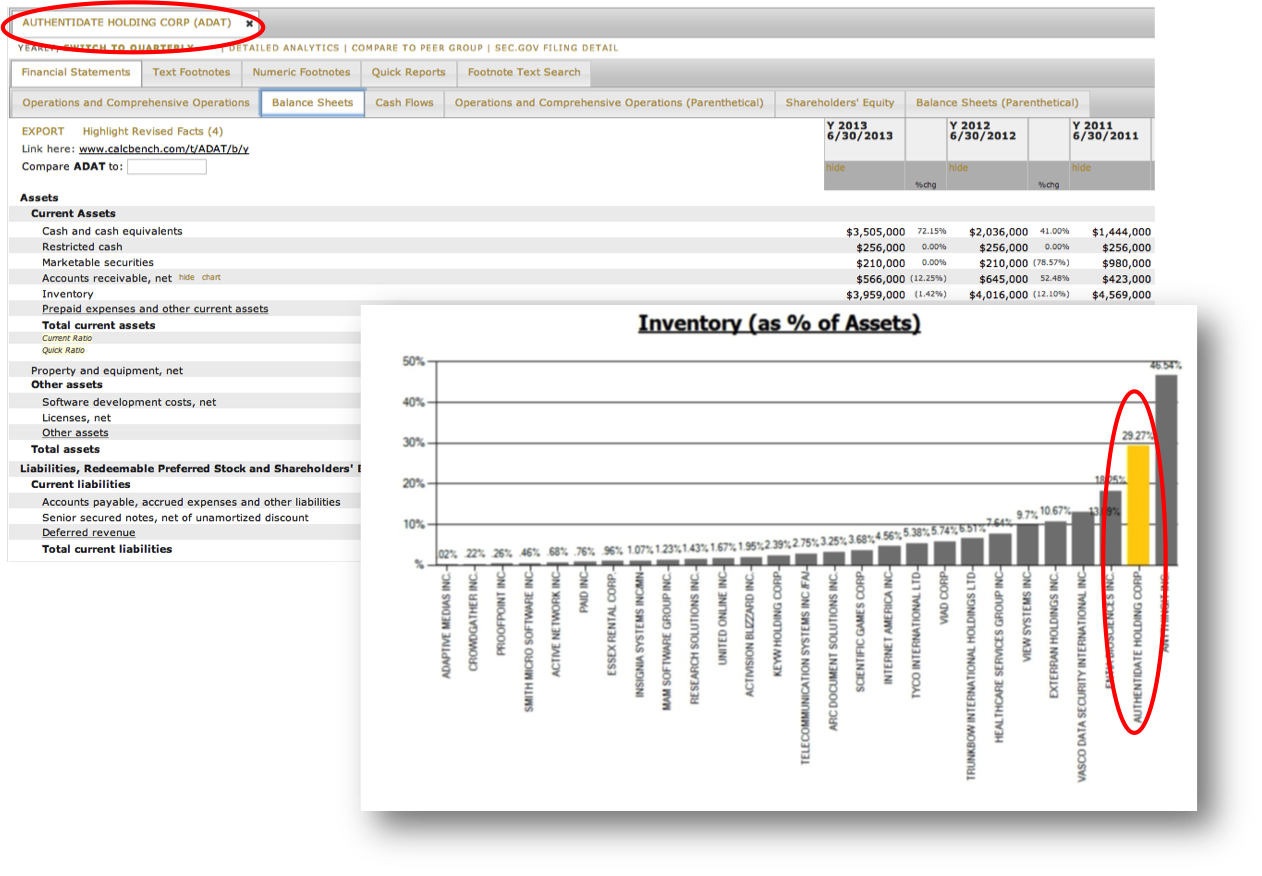
Task: Open chart for Accounts receivable, net
Action: click(x=211, y=278)
